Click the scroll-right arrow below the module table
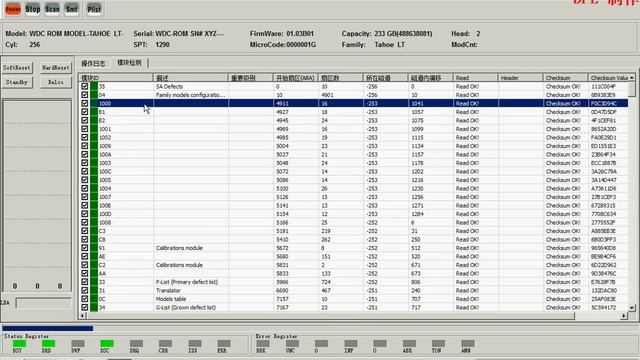The height and width of the screenshot is (360, 640). click(x=624, y=316)
